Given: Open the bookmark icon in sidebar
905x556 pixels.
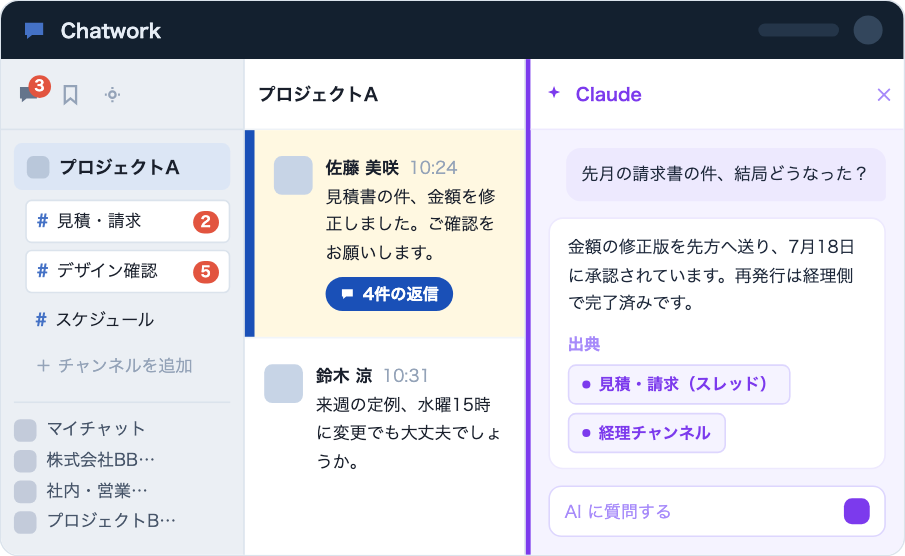Looking at the screenshot, I should pyautogui.click(x=70, y=95).
